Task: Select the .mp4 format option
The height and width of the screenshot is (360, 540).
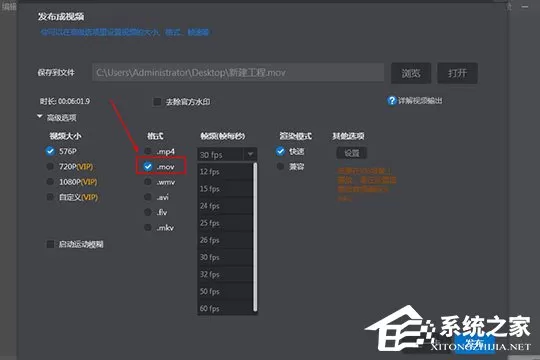Action: click(x=148, y=151)
